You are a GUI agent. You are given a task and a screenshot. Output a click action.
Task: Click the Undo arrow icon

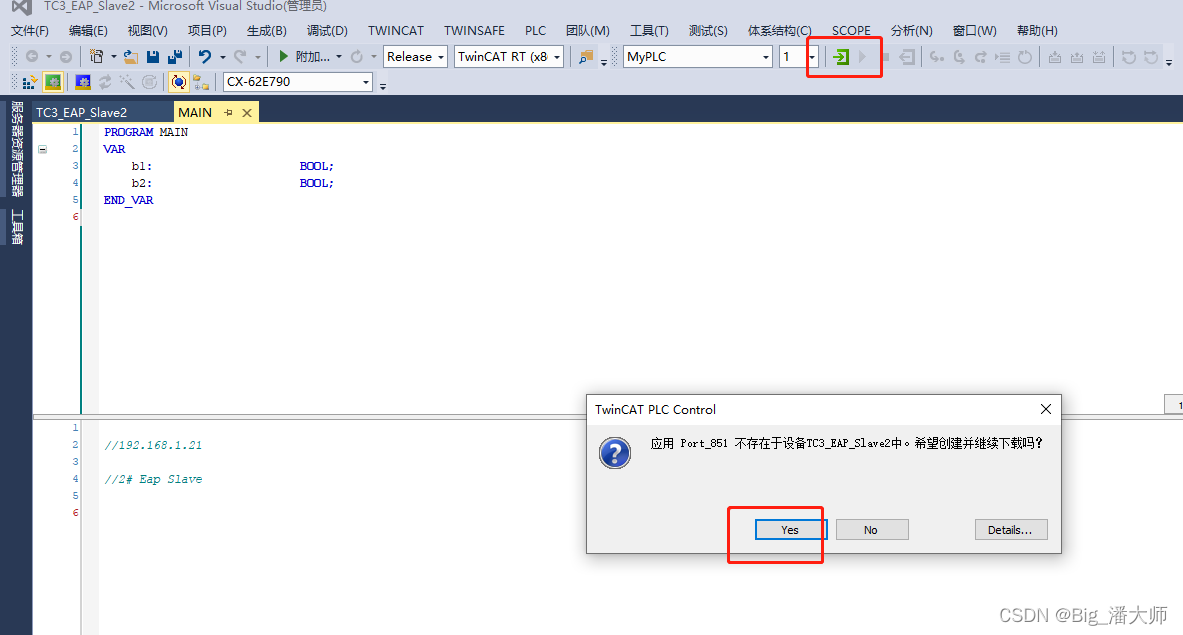coord(204,57)
